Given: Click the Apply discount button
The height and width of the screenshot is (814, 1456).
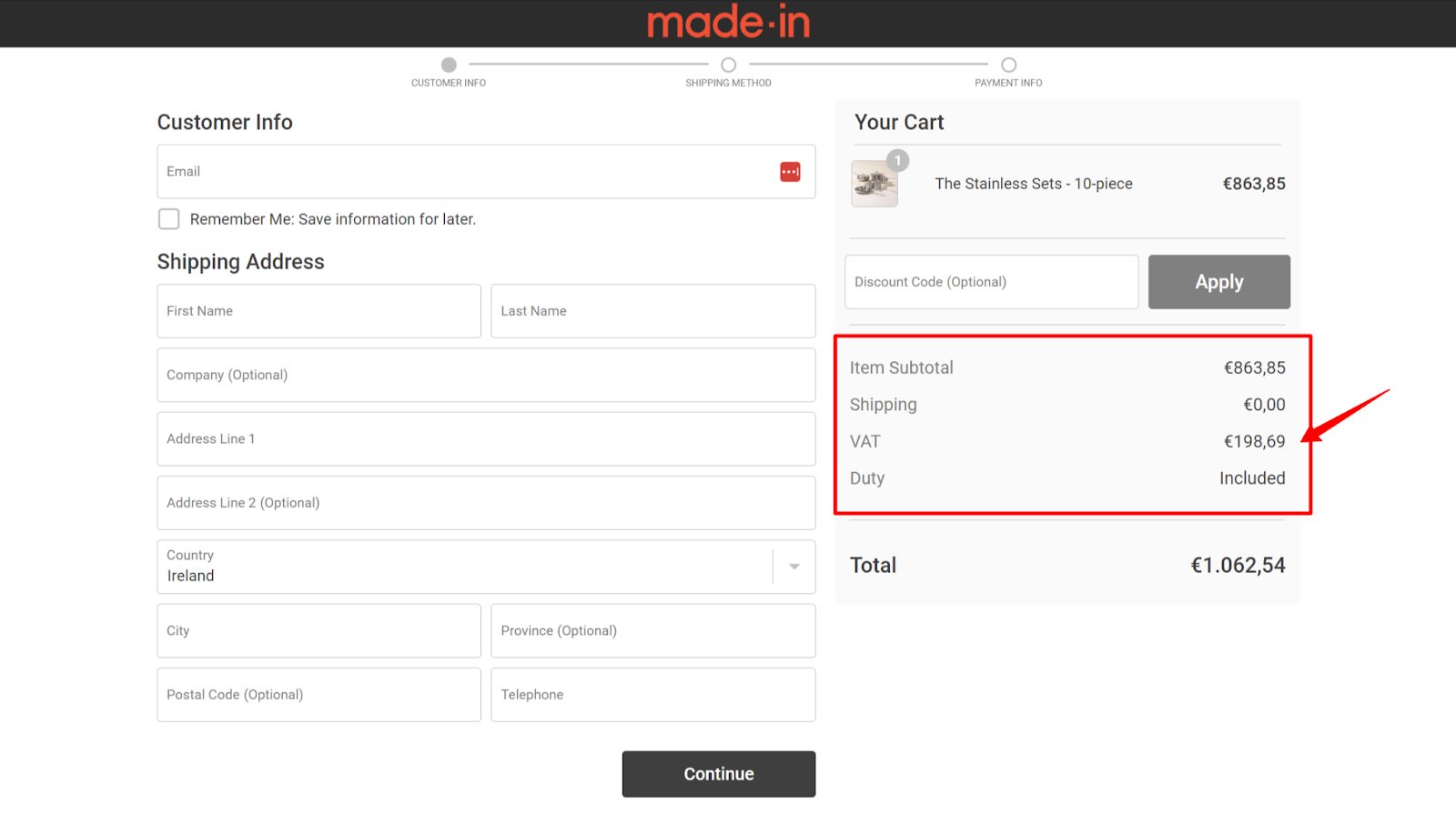Looking at the screenshot, I should pos(1218,282).
